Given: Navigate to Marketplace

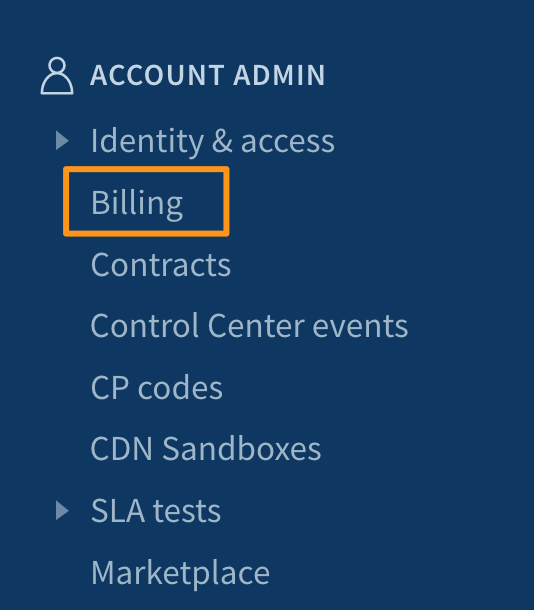Looking at the screenshot, I should coord(180,573).
